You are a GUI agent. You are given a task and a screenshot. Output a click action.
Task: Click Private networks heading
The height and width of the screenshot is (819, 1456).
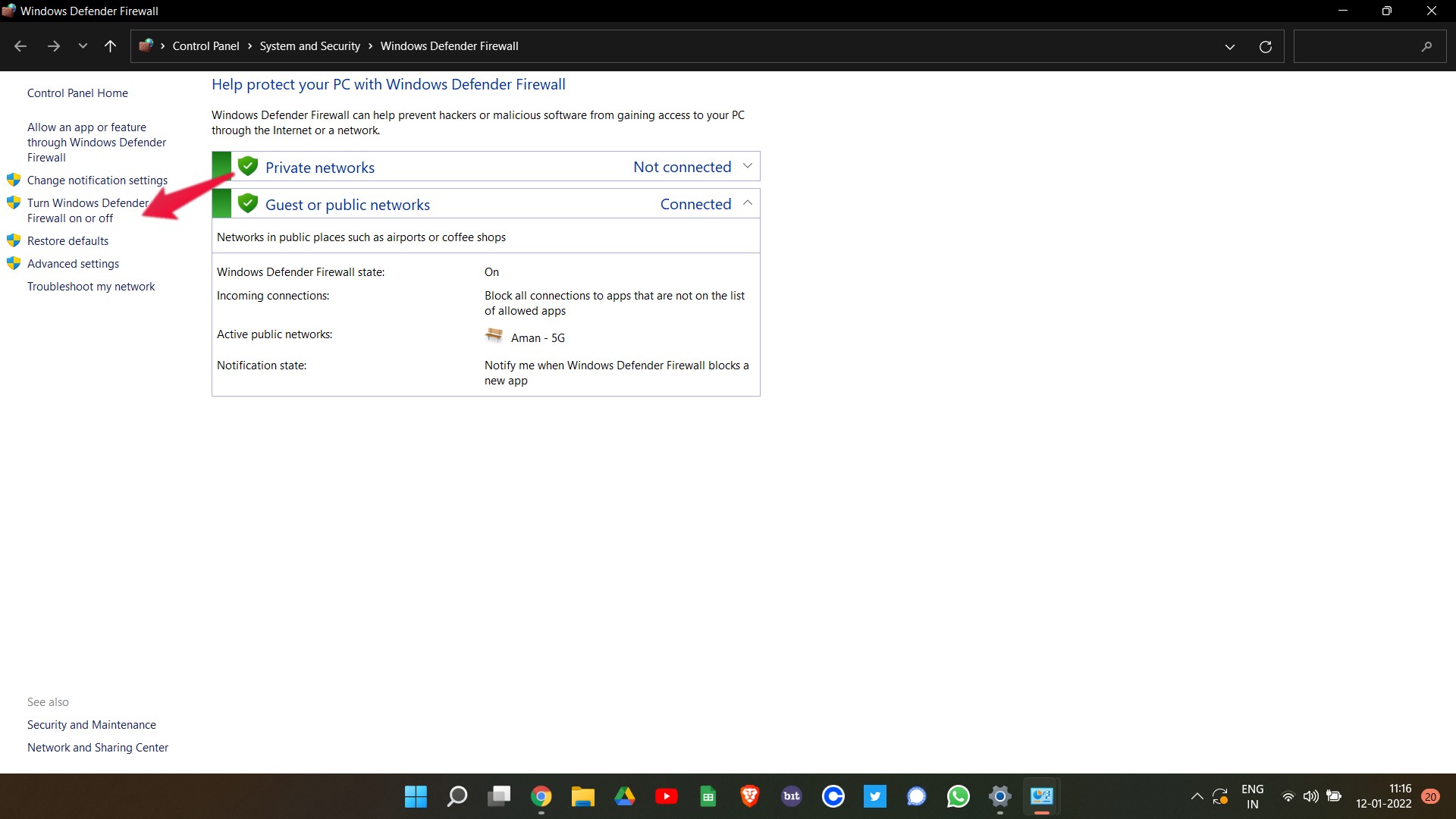pyautogui.click(x=319, y=168)
